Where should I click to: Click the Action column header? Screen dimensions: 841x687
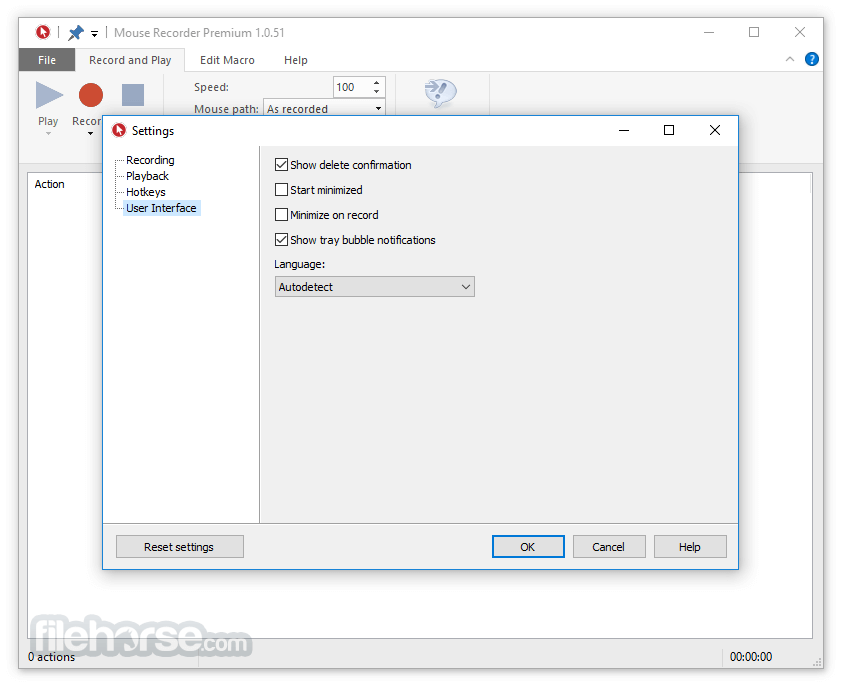coord(49,184)
